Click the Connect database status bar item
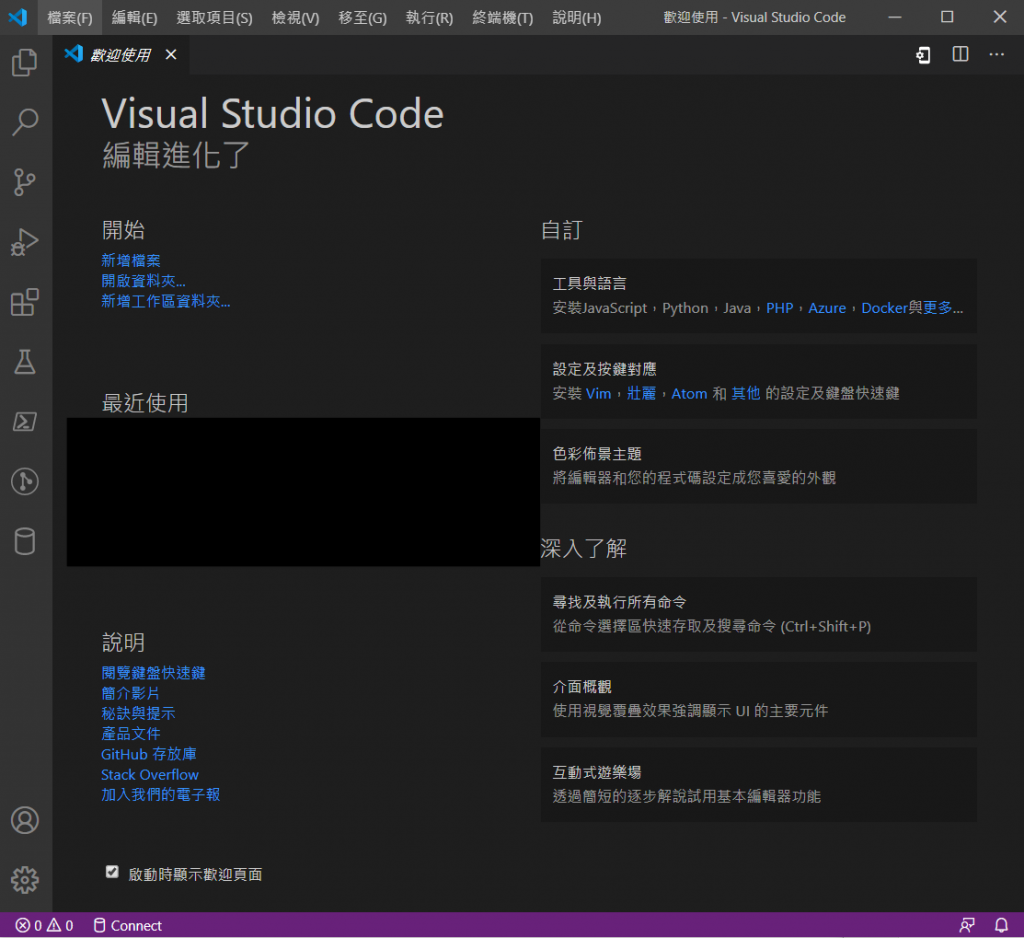This screenshot has height=938, width=1024. point(127,926)
